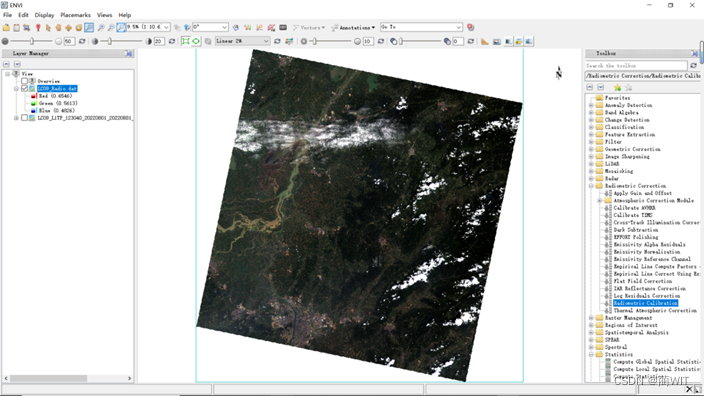Adjust the brightness slider handle
The width and height of the screenshot is (704, 396).
coord(32,41)
